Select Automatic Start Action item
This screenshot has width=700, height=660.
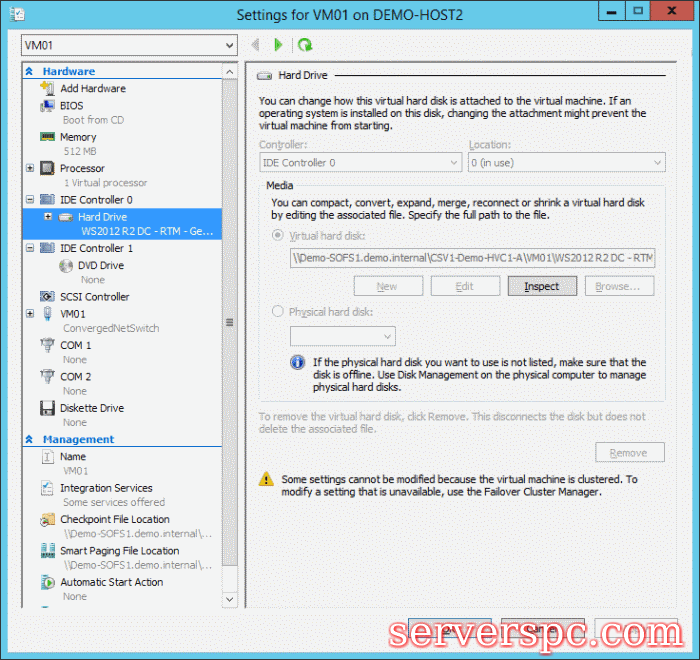(x=111, y=582)
